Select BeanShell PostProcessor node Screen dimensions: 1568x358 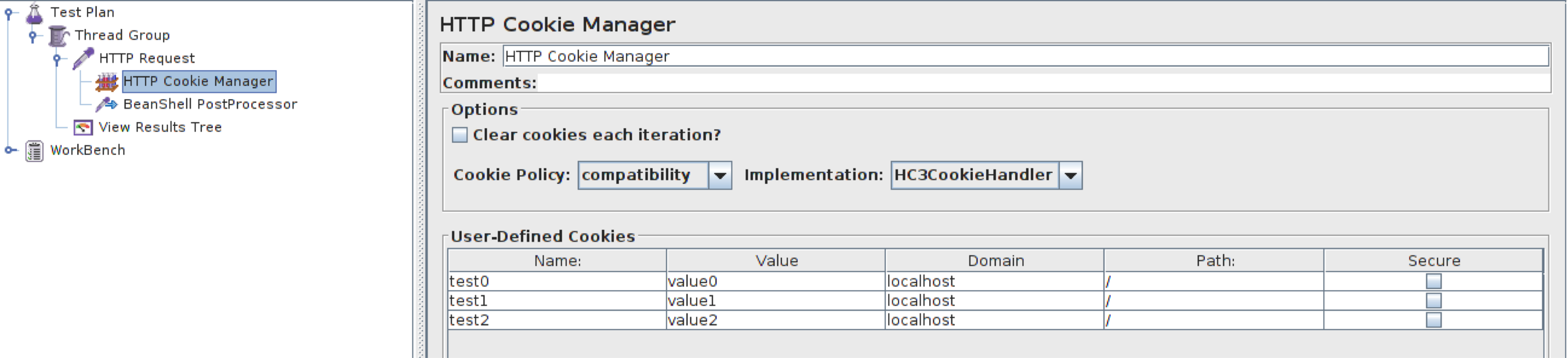pos(210,104)
